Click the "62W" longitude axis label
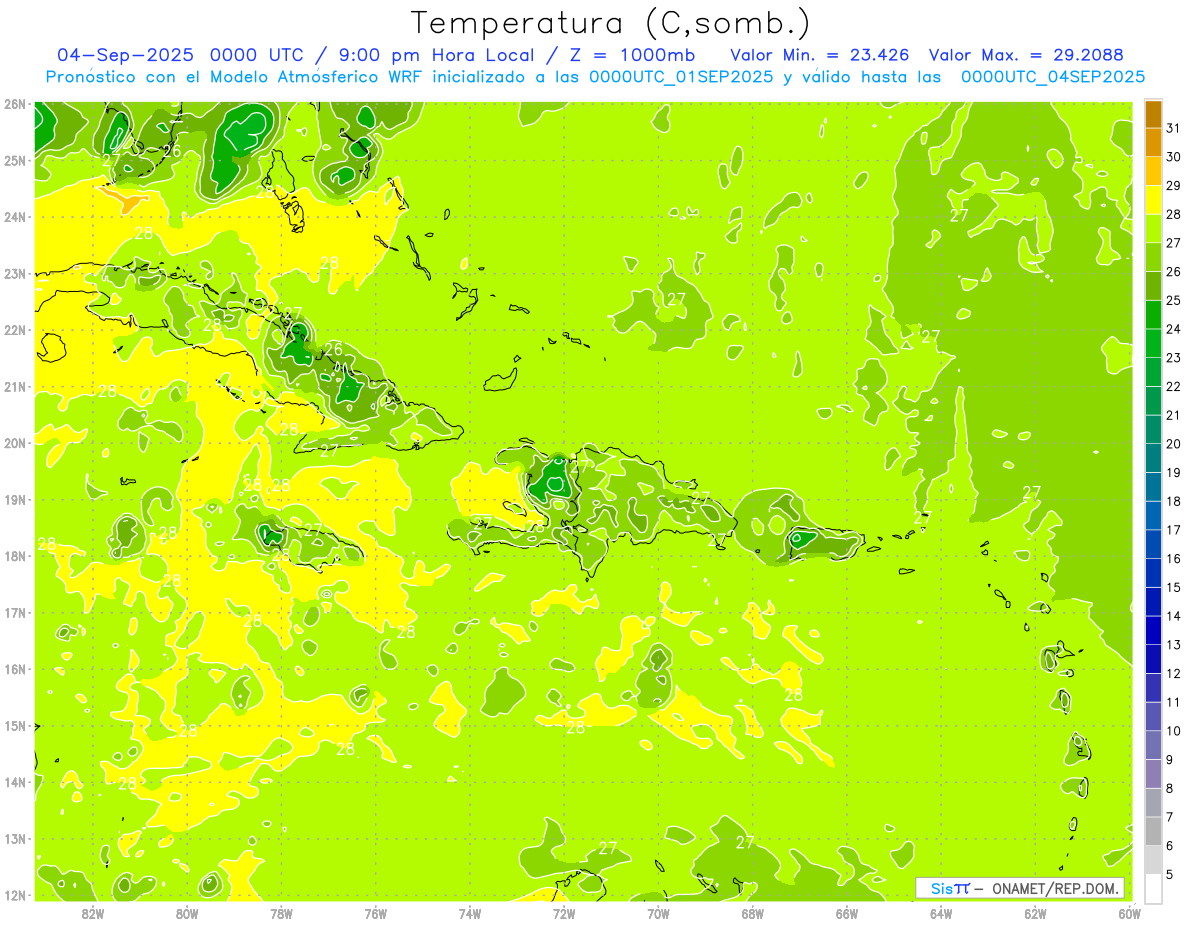1200x927 pixels. [x=1035, y=914]
